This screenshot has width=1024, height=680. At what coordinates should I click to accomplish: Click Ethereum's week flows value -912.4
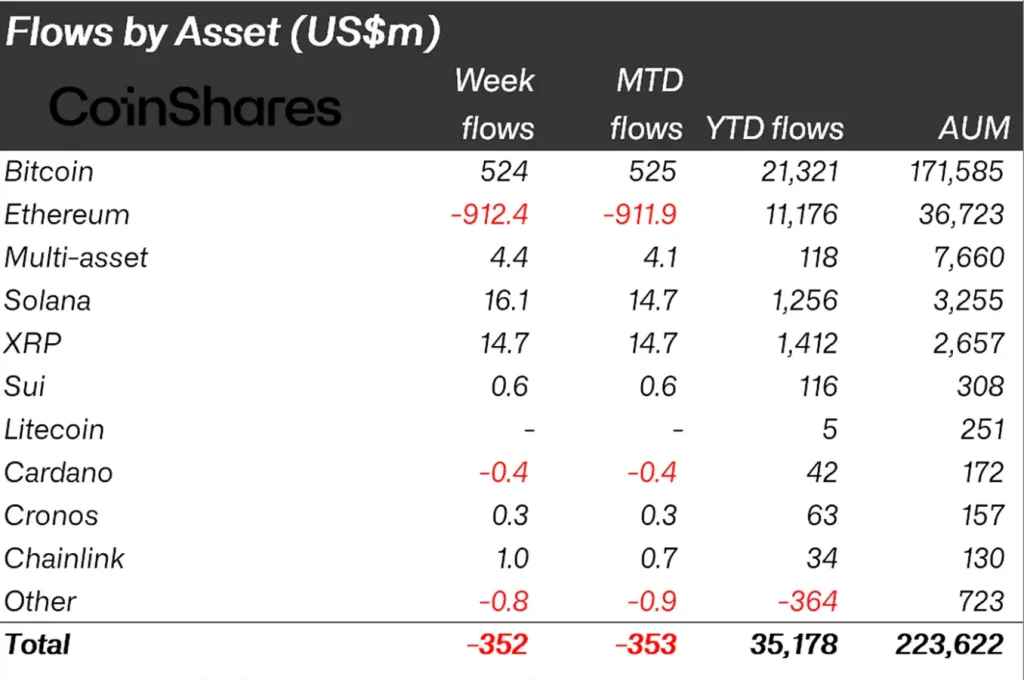pos(490,215)
